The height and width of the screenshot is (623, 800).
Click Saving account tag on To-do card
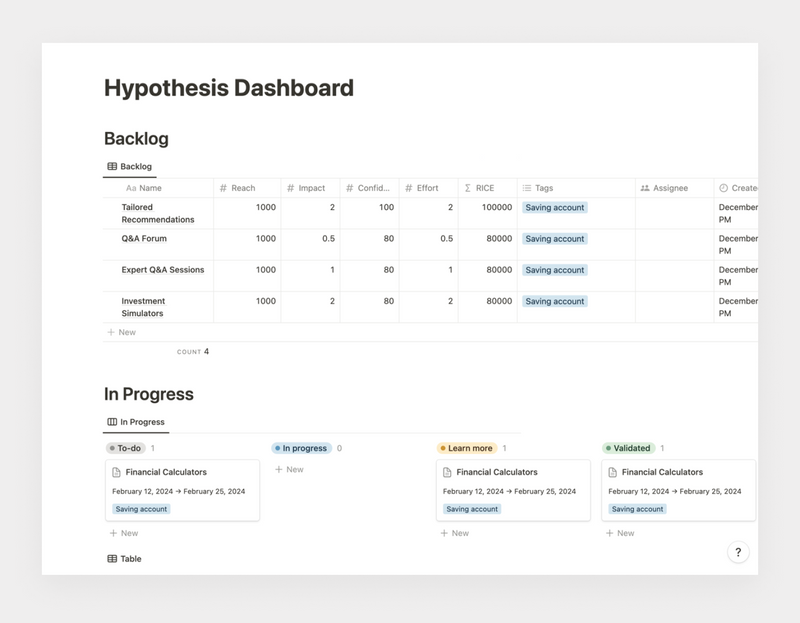tap(141, 509)
